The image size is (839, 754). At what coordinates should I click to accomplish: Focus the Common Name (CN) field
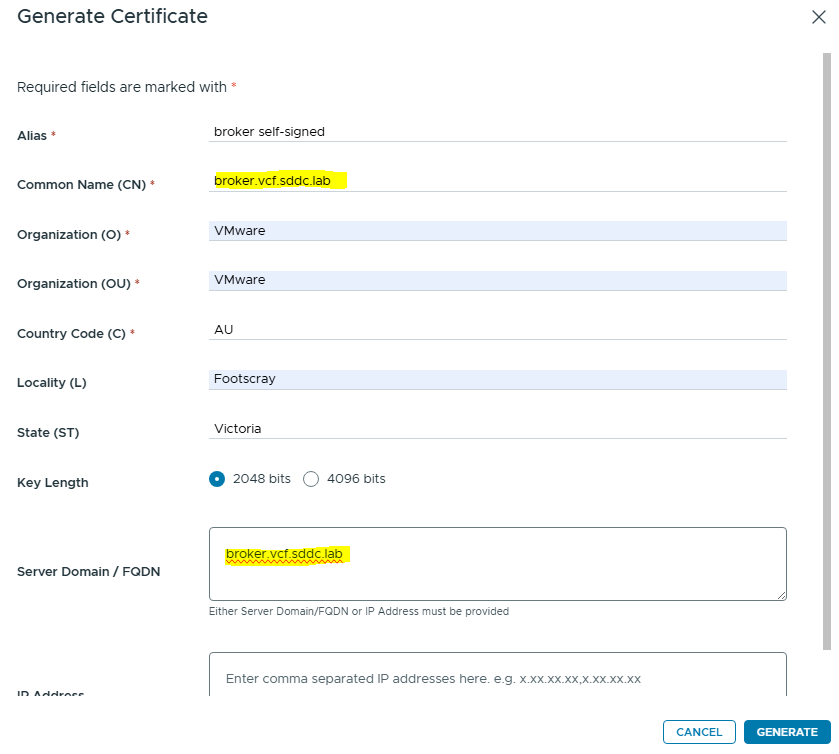[497, 181]
